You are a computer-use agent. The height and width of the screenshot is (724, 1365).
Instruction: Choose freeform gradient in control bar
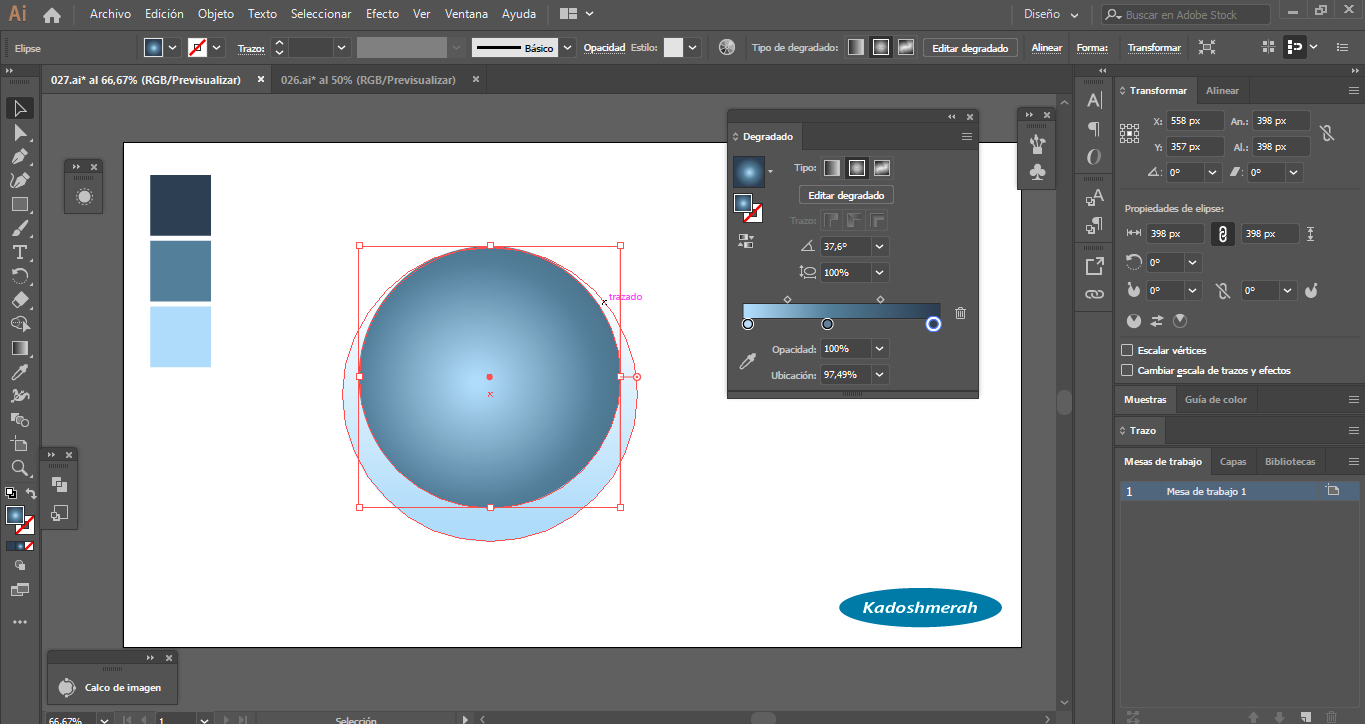pyautogui.click(x=906, y=47)
